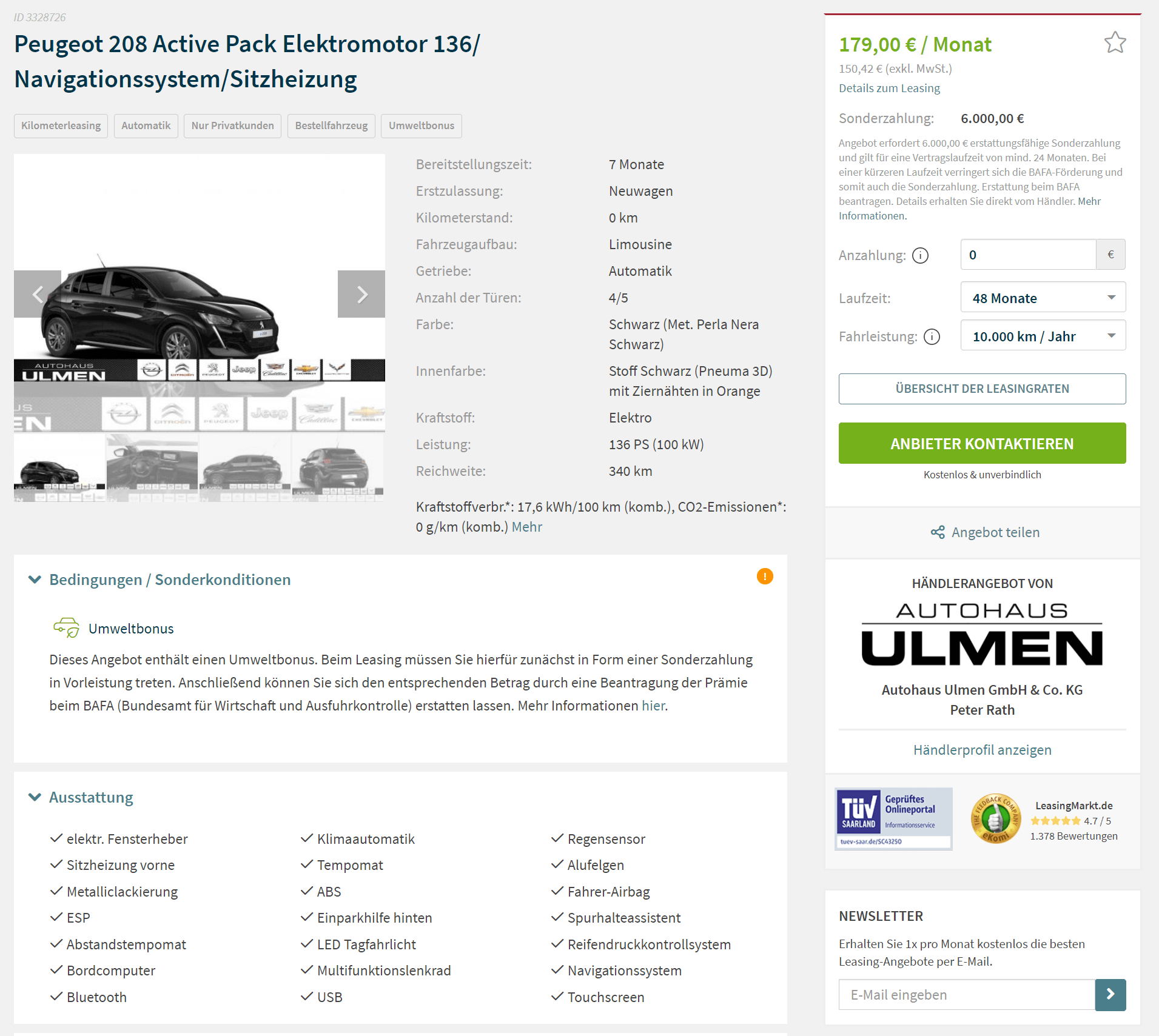Click the Peugeot 208 Active Pack title
This screenshot has height=1036, width=1159.
click(247, 61)
